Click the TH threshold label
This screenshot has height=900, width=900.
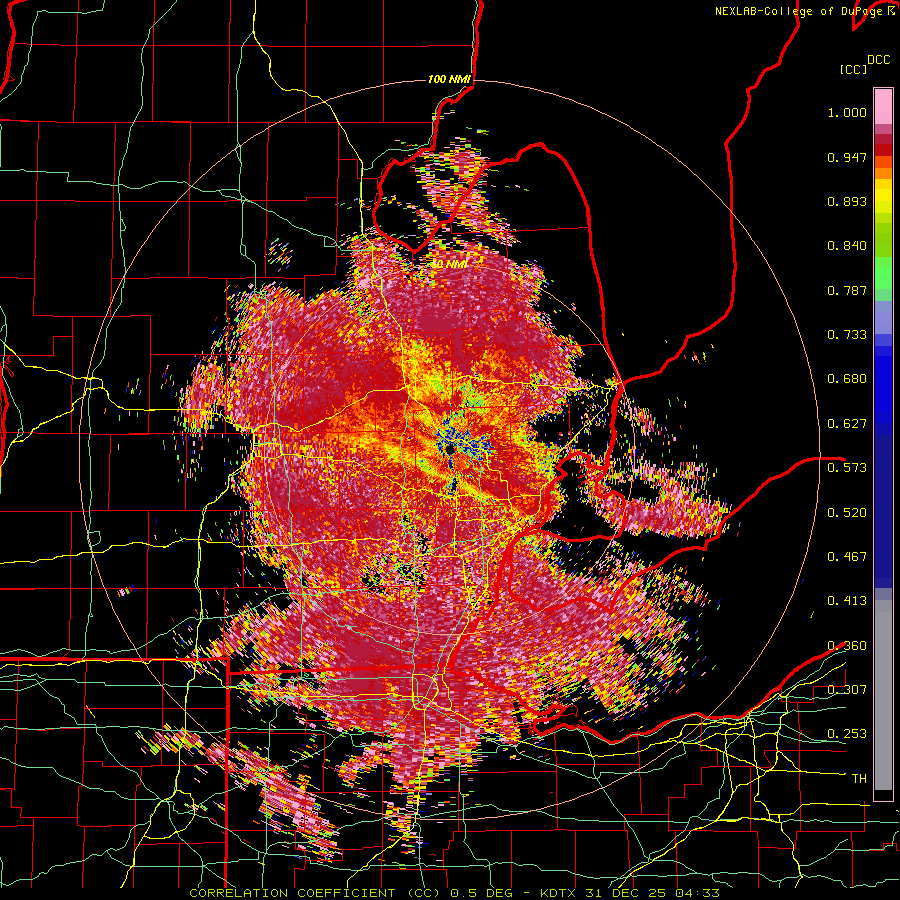(859, 778)
